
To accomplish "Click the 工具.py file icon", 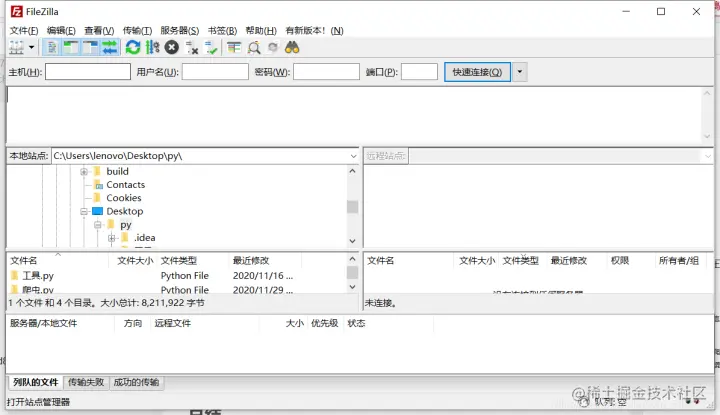I will (15, 275).
